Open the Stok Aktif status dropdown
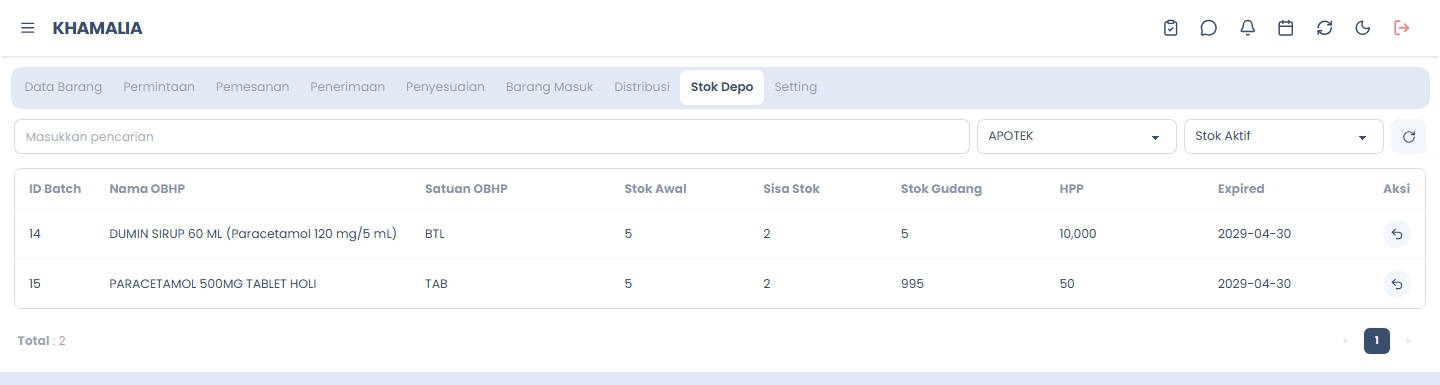This screenshot has height=385, width=1440. pyautogui.click(x=1284, y=137)
